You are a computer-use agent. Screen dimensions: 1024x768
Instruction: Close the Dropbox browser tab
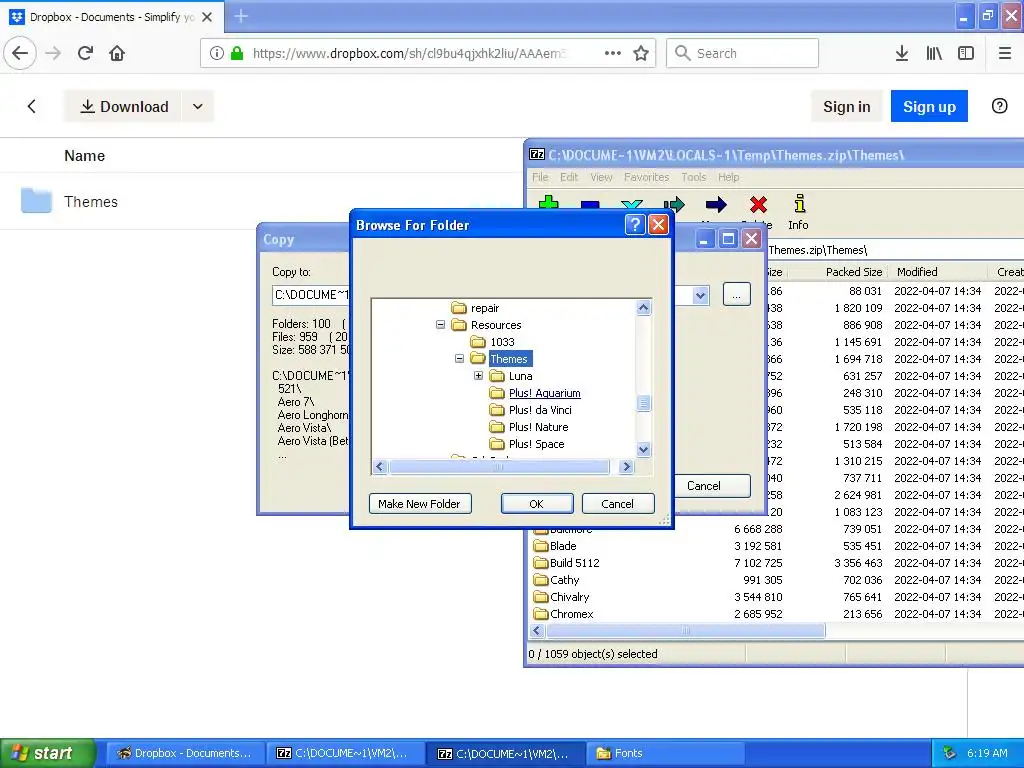207,17
